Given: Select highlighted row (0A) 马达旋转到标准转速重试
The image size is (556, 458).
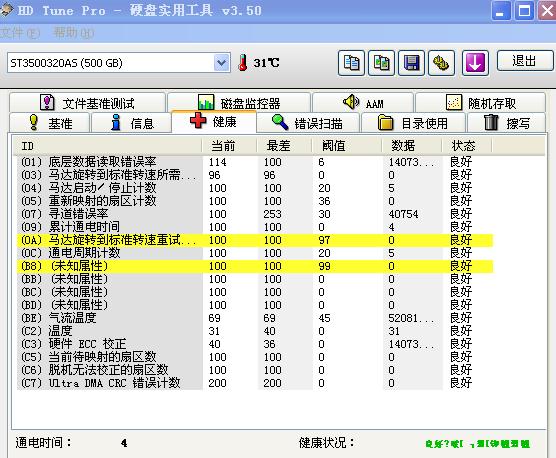Looking at the screenshot, I should coord(255,240).
